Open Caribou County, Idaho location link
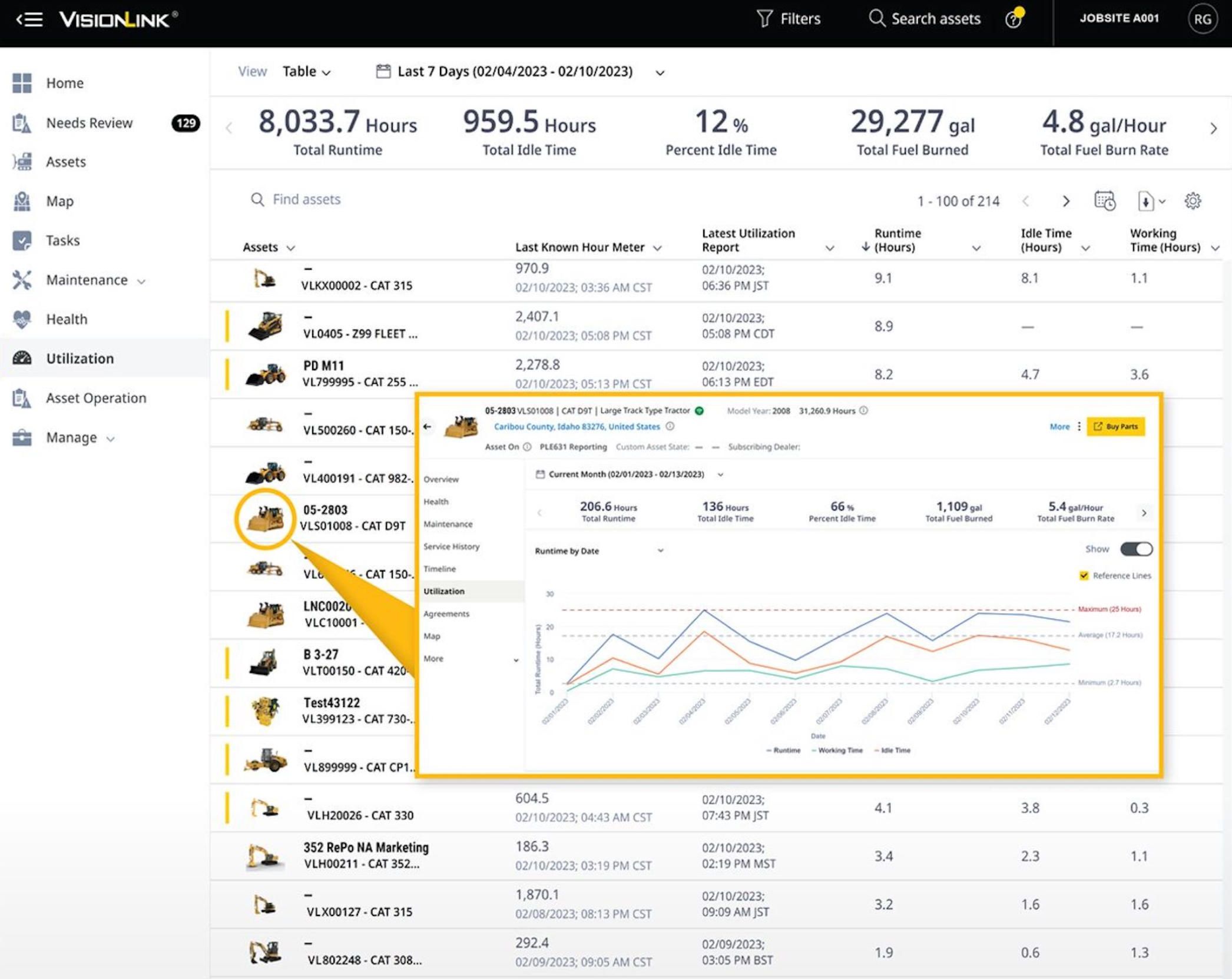This screenshot has width=1232, height=979. click(x=576, y=426)
